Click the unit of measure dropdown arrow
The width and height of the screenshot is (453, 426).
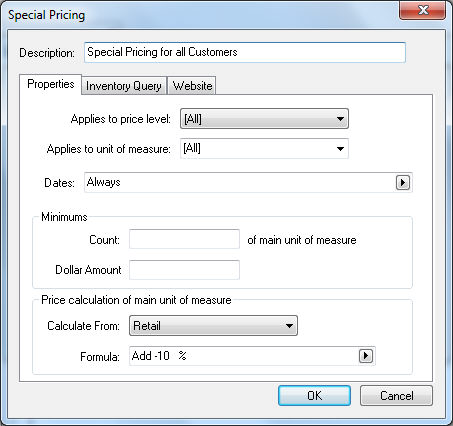[x=340, y=149]
